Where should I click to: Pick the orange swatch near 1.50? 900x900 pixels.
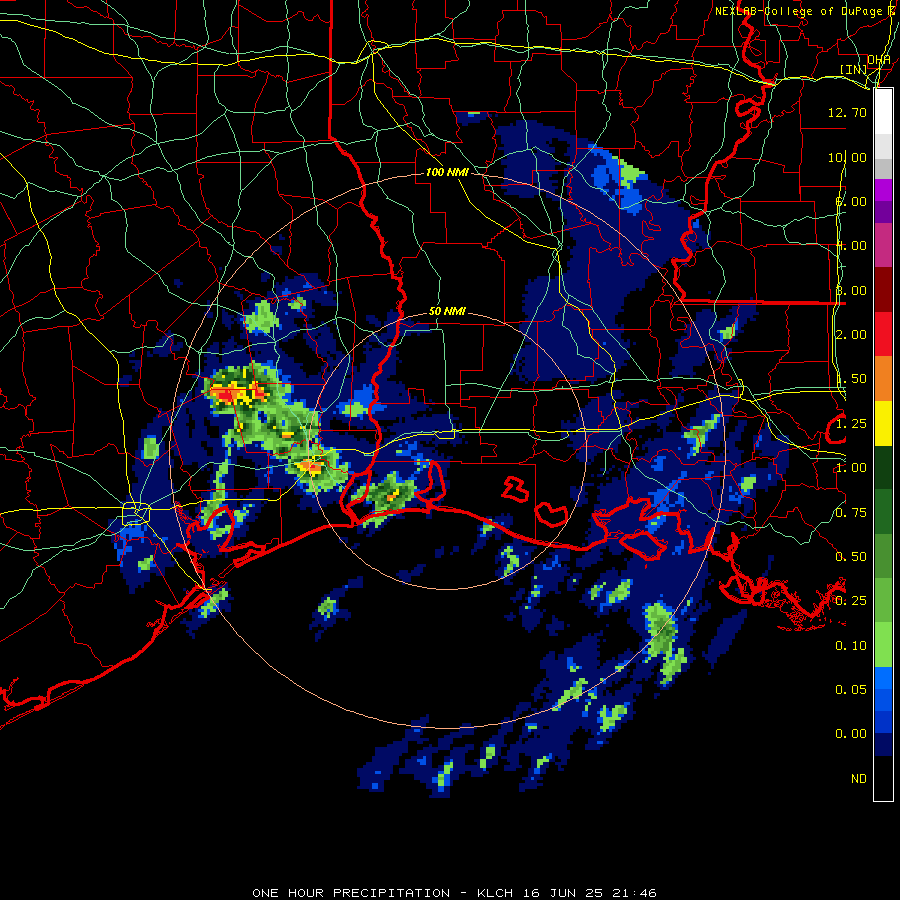[883, 379]
